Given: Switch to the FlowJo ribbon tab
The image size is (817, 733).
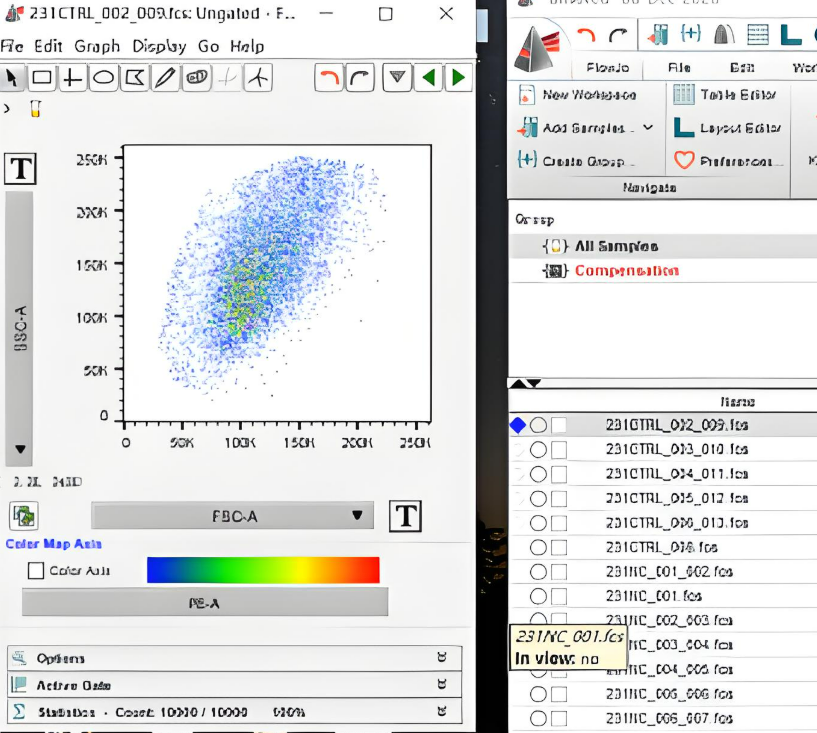Looking at the screenshot, I should 608,68.
